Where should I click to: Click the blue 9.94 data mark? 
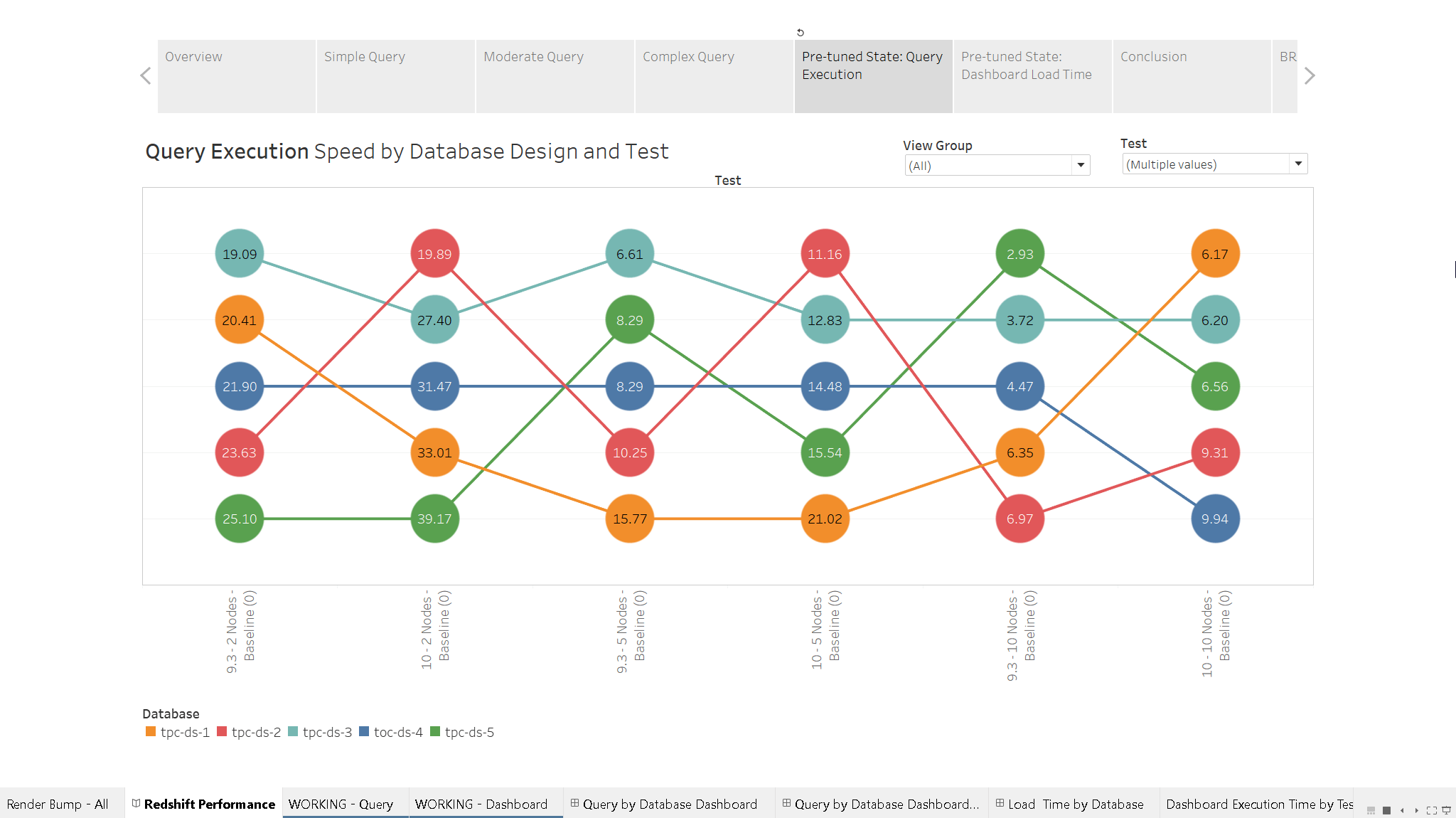[1215, 519]
